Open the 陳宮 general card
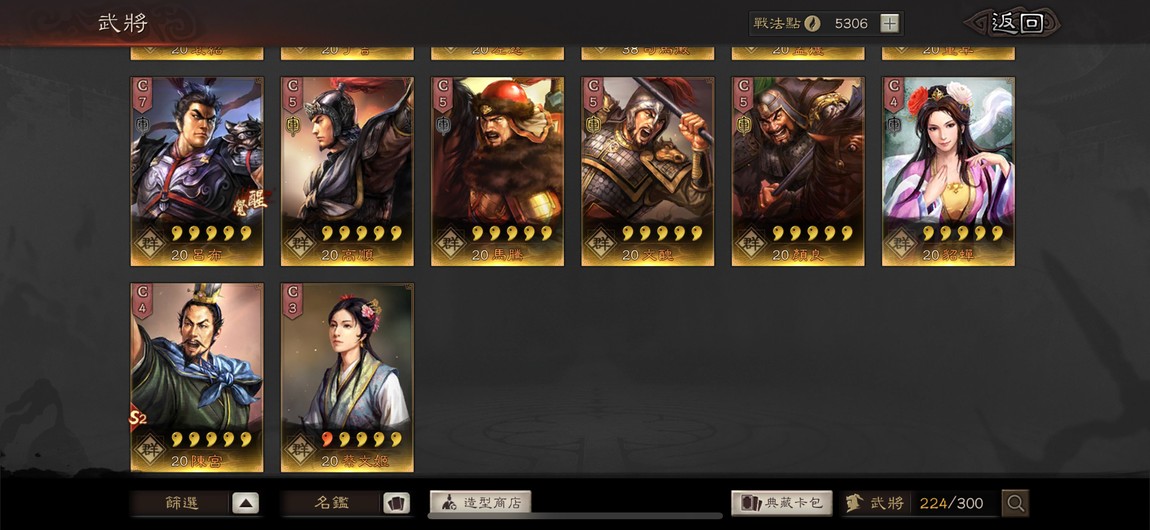Viewport: 1150px width, 530px height. click(x=197, y=377)
